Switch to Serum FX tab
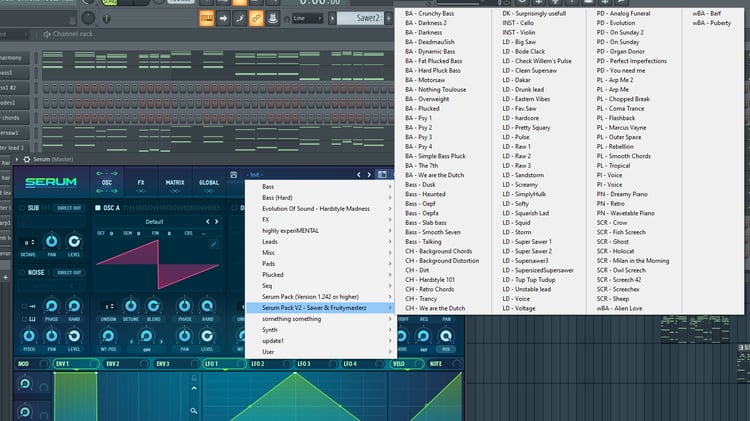 point(141,182)
